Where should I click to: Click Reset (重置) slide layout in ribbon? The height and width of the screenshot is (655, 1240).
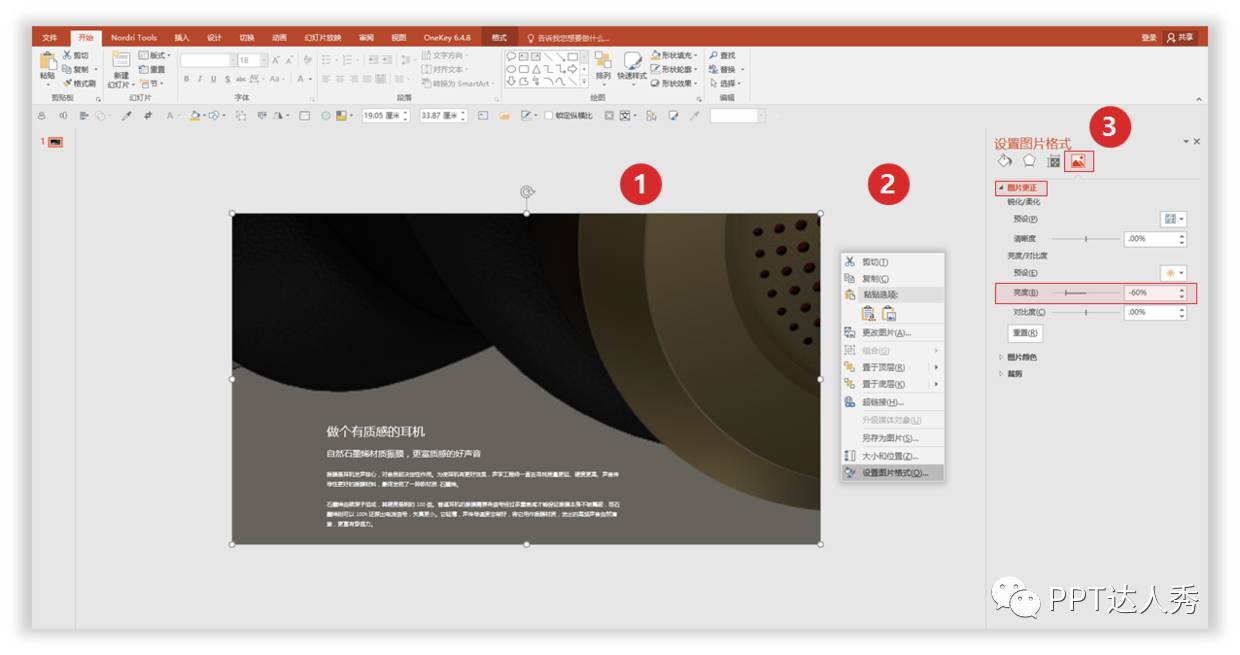(153, 69)
